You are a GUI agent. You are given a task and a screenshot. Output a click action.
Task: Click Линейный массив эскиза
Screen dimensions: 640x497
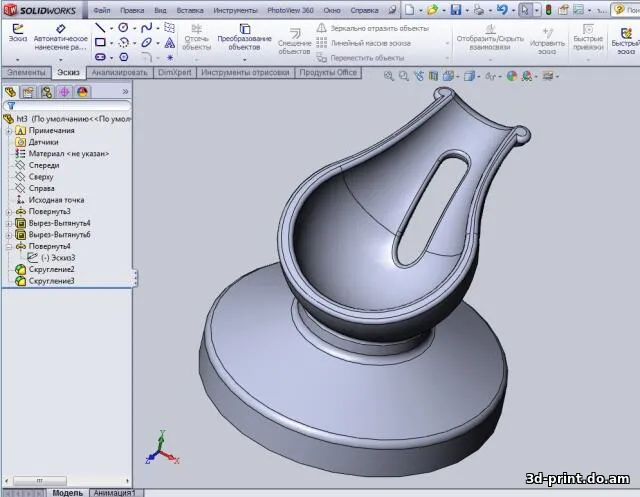tap(364, 43)
